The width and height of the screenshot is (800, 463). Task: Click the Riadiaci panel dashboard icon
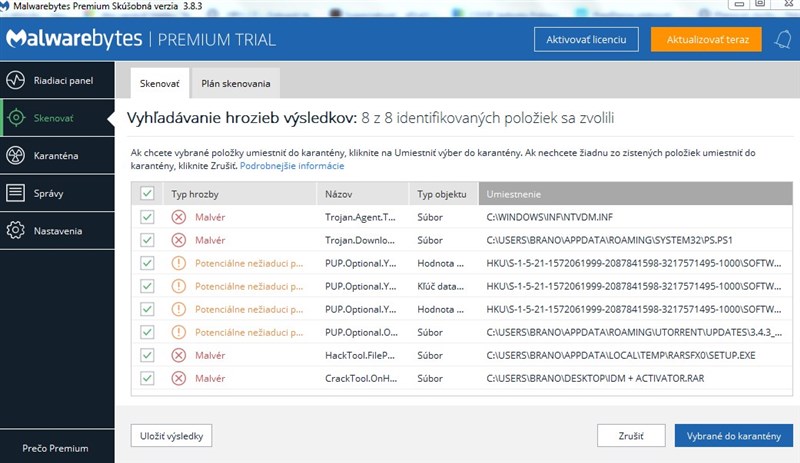(15, 80)
